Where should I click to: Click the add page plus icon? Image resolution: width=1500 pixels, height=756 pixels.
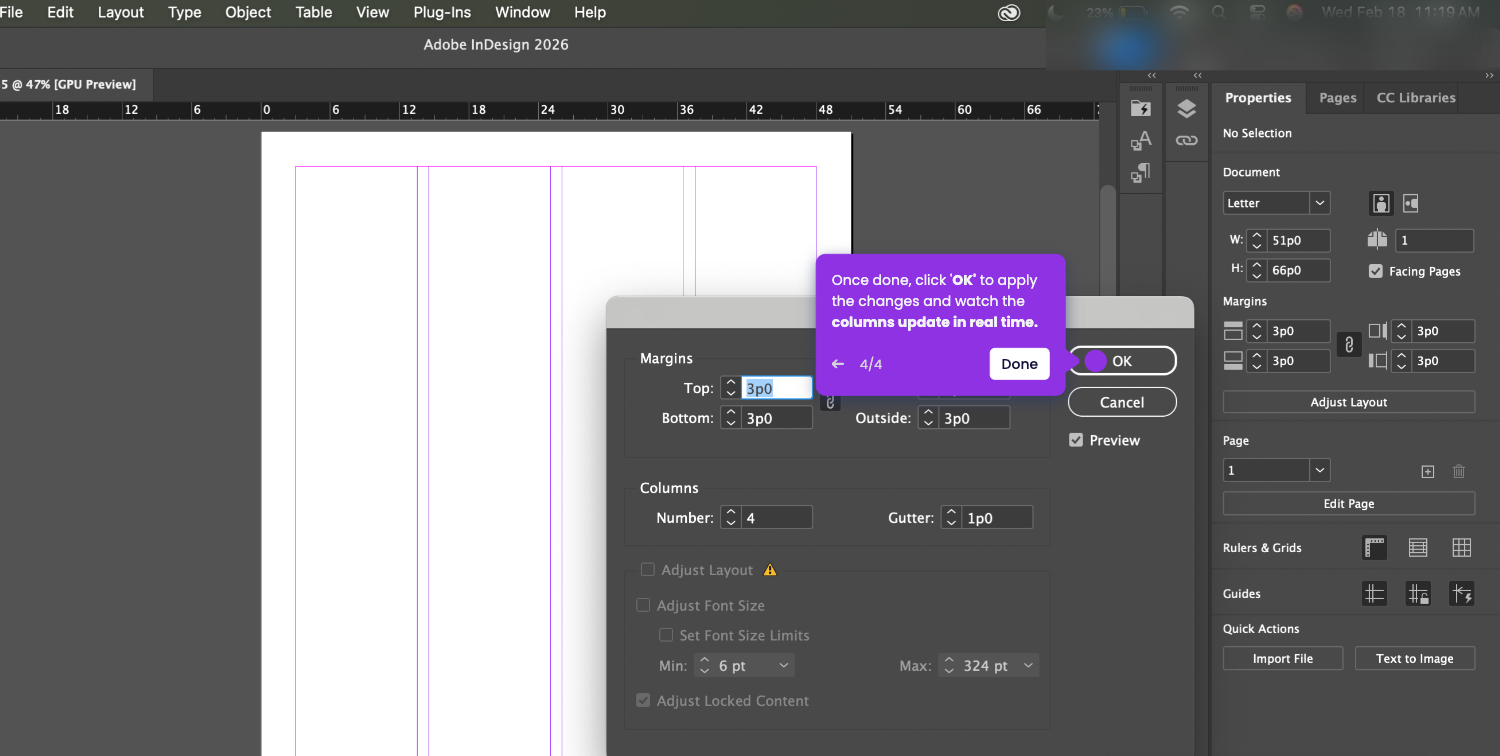1428,471
